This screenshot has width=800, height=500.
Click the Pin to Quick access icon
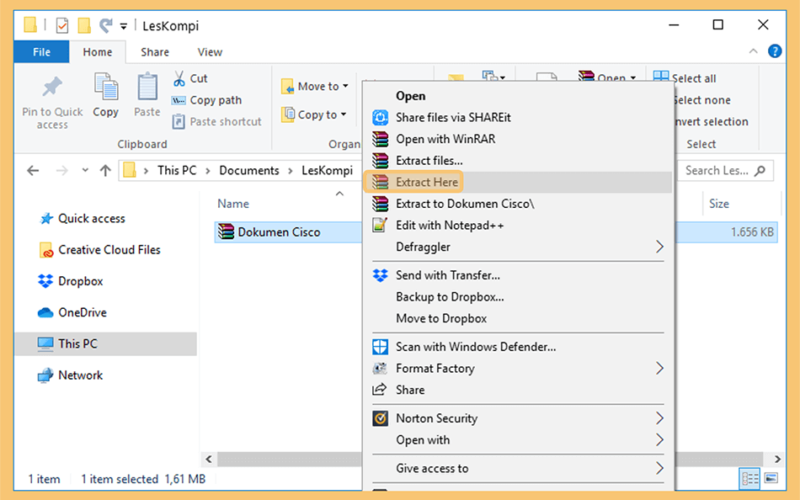(x=52, y=87)
